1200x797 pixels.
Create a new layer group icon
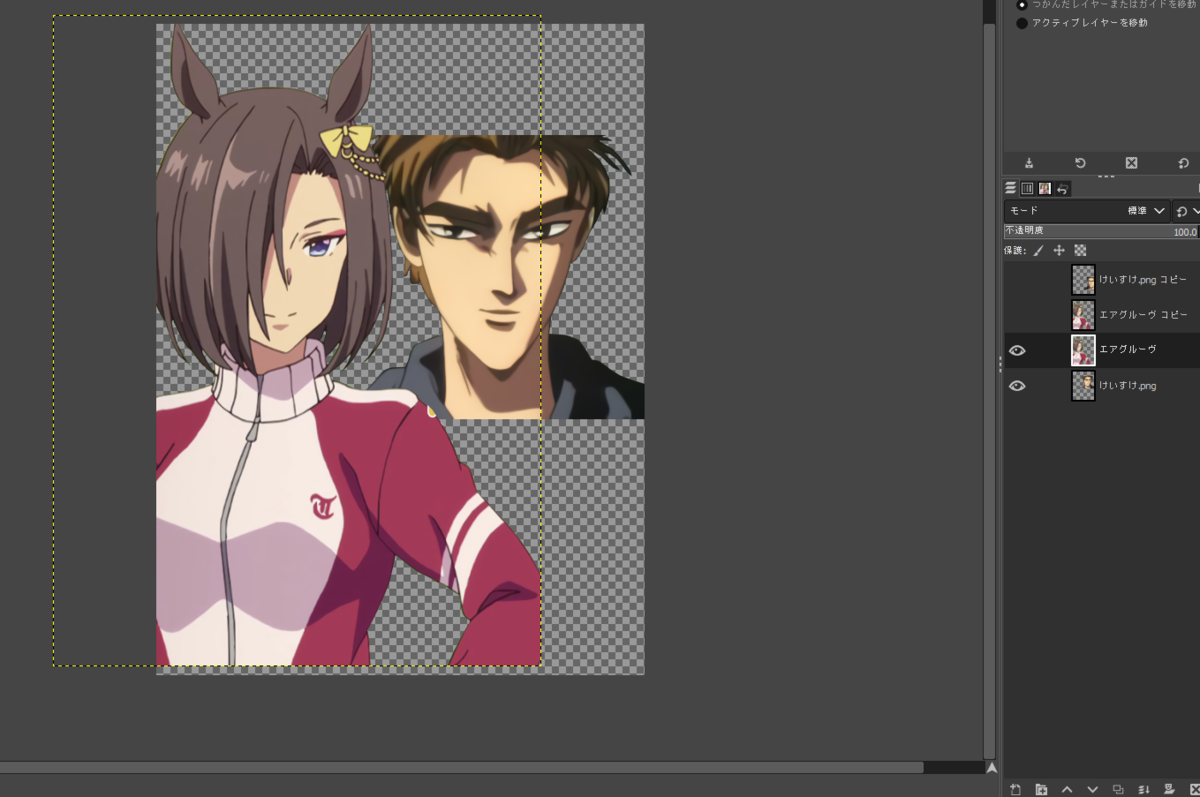tap(1041, 789)
